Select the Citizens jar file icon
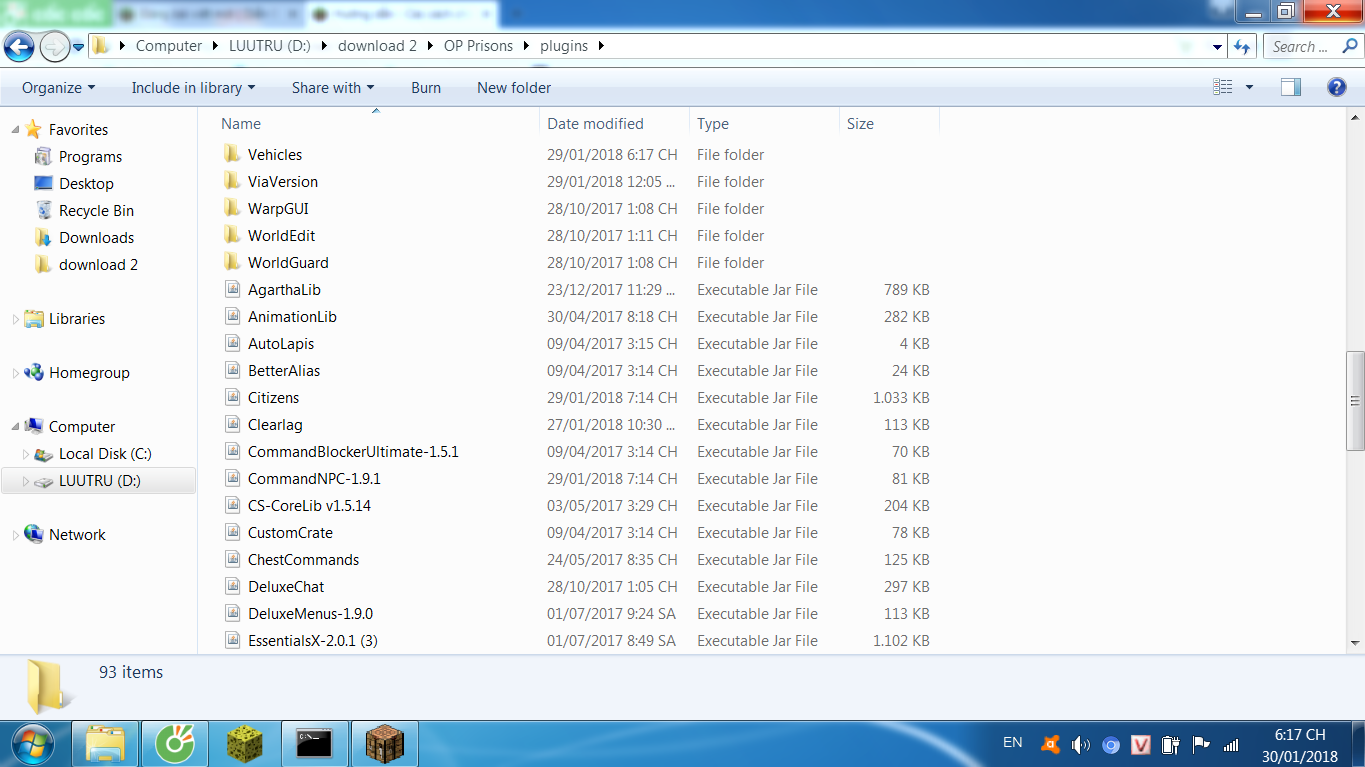This screenshot has width=1365, height=767. click(232, 397)
